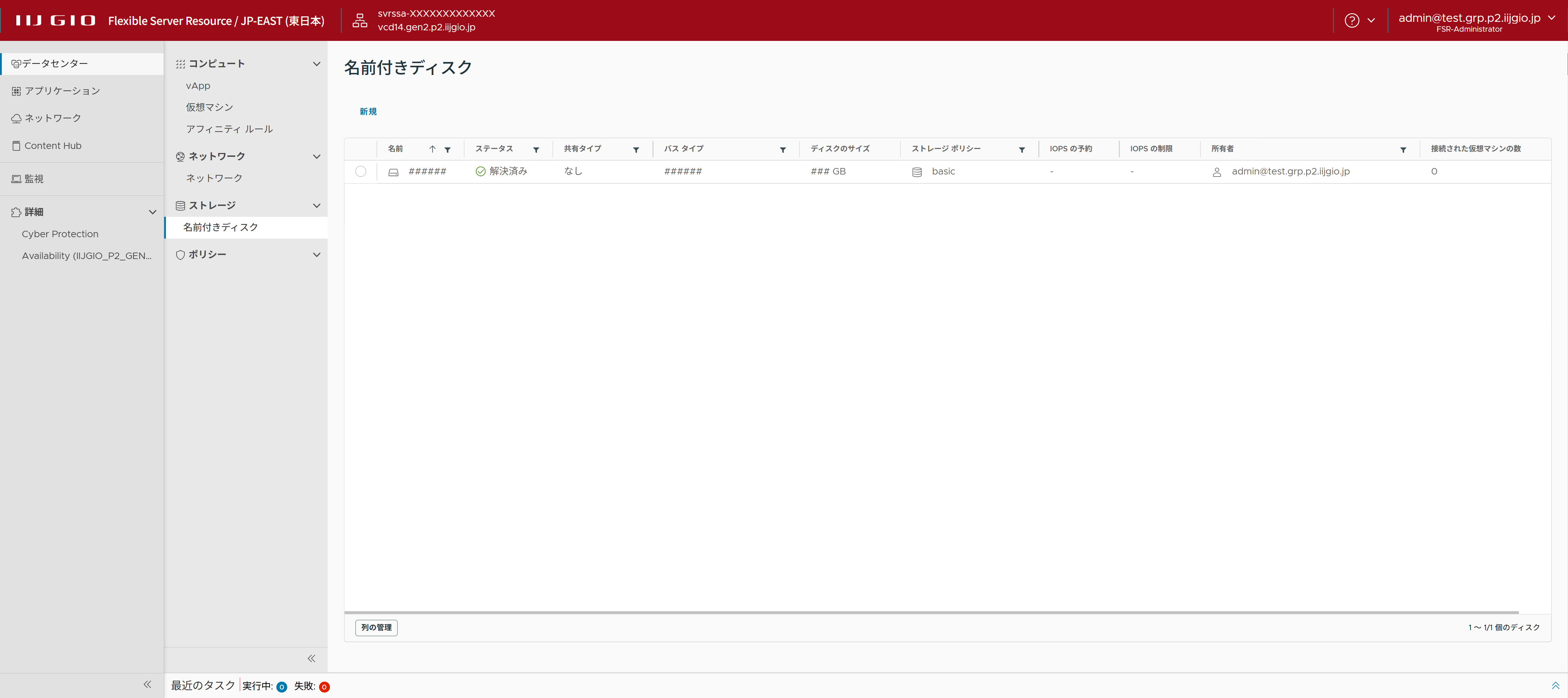Click the filter icon in バス タイプ column
This screenshot has width=1568, height=698.
click(783, 150)
